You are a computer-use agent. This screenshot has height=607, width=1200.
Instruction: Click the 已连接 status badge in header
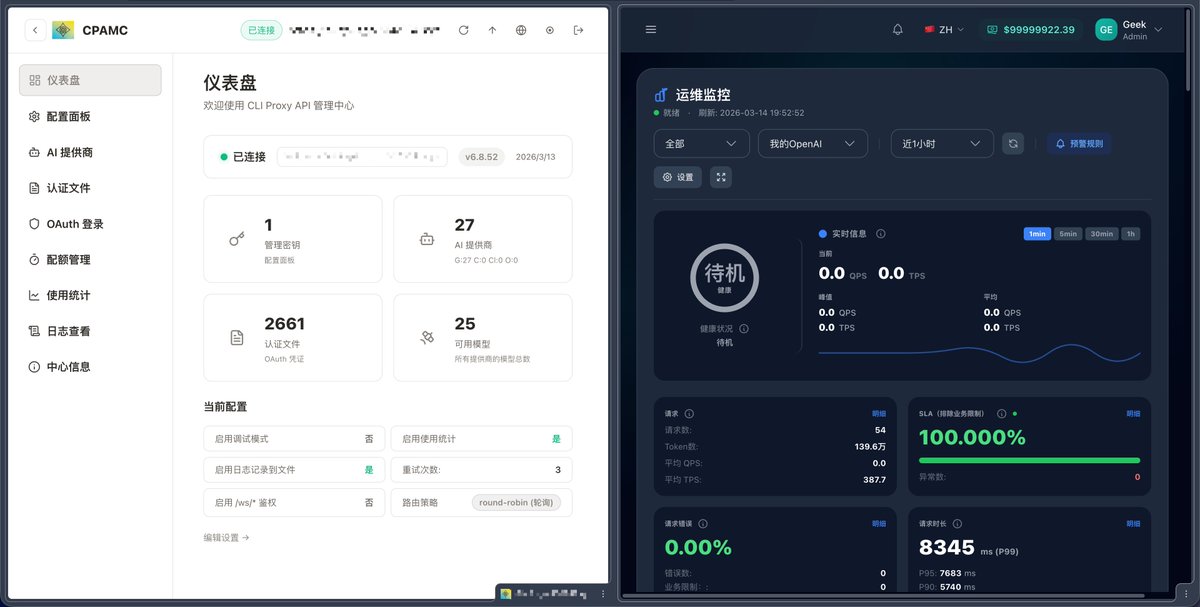point(261,30)
